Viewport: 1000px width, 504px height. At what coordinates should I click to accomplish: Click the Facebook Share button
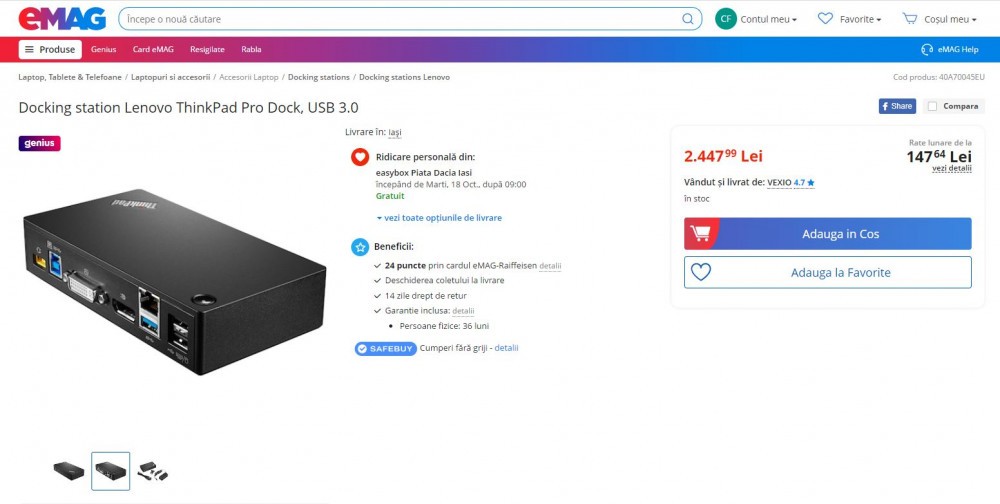[x=897, y=106]
